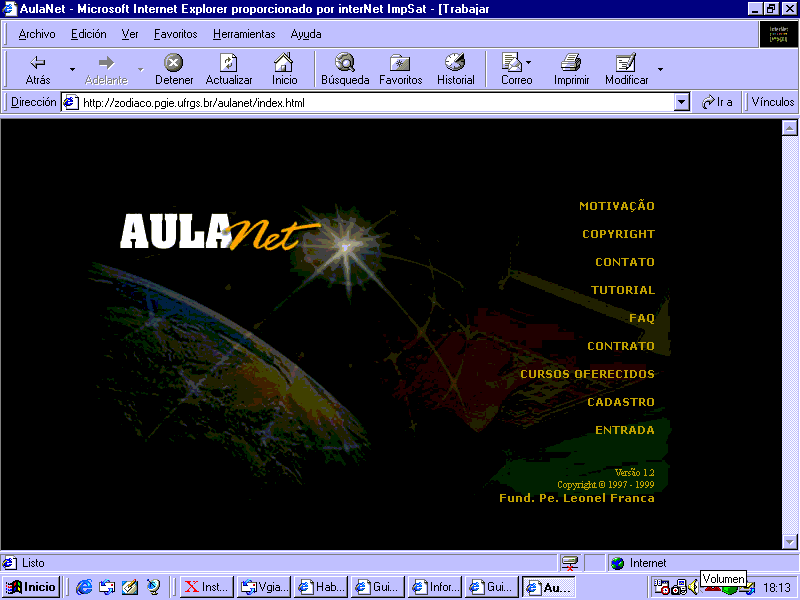
Task: Expand the Correo mail dropdown arrow
Action: (529, 63)
